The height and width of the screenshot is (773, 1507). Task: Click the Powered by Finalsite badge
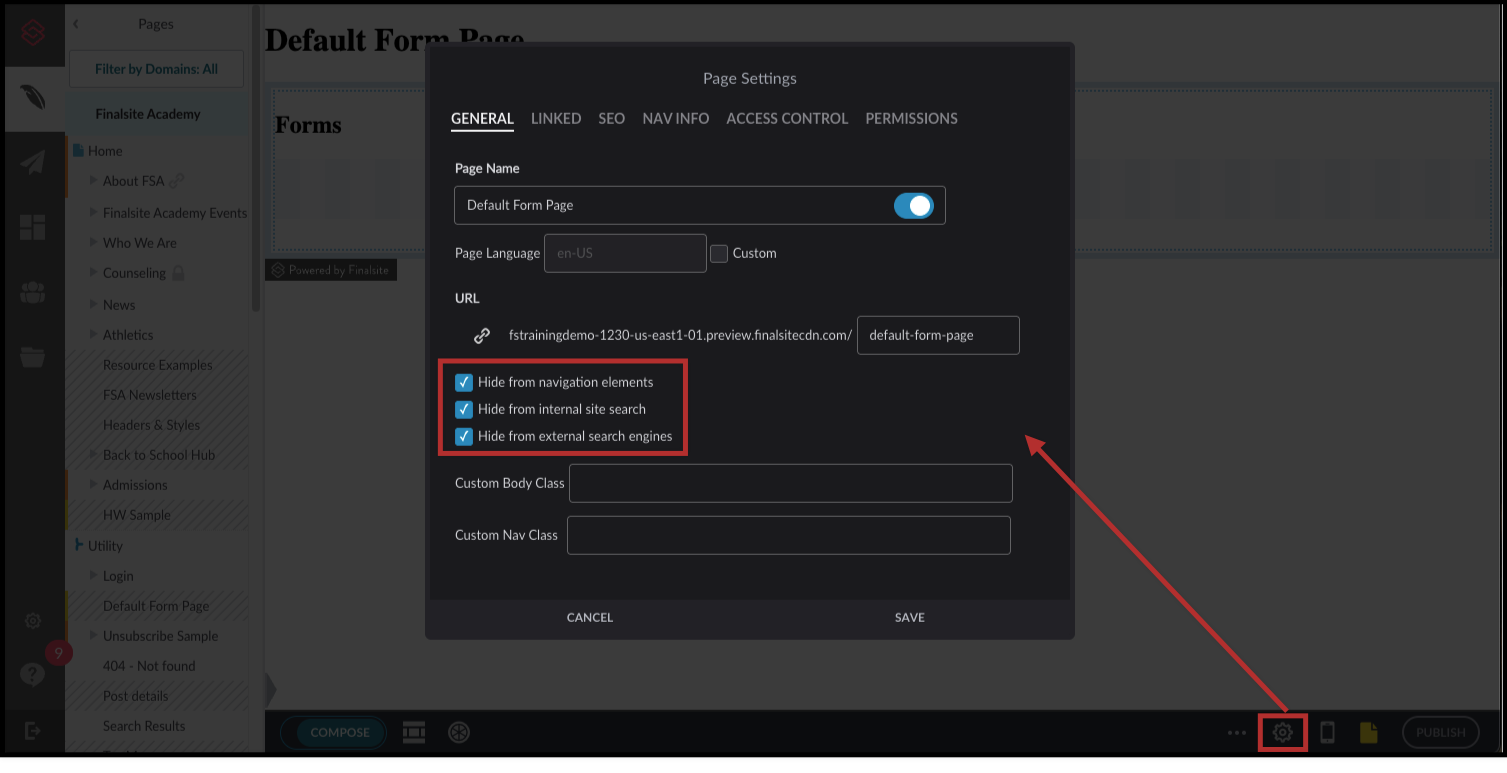pos(331,270)
